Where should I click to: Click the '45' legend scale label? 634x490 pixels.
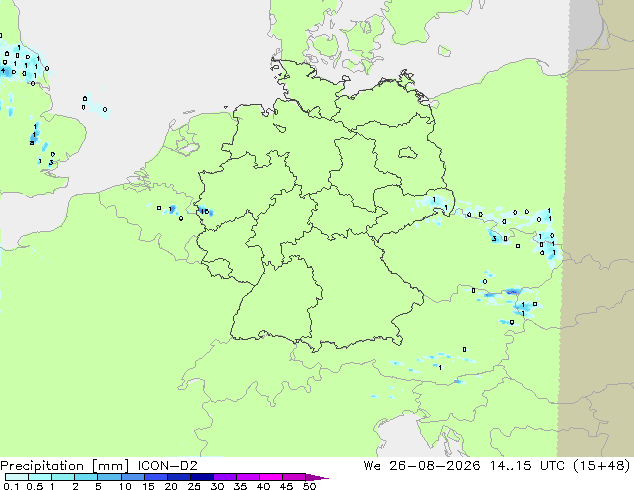286,486
